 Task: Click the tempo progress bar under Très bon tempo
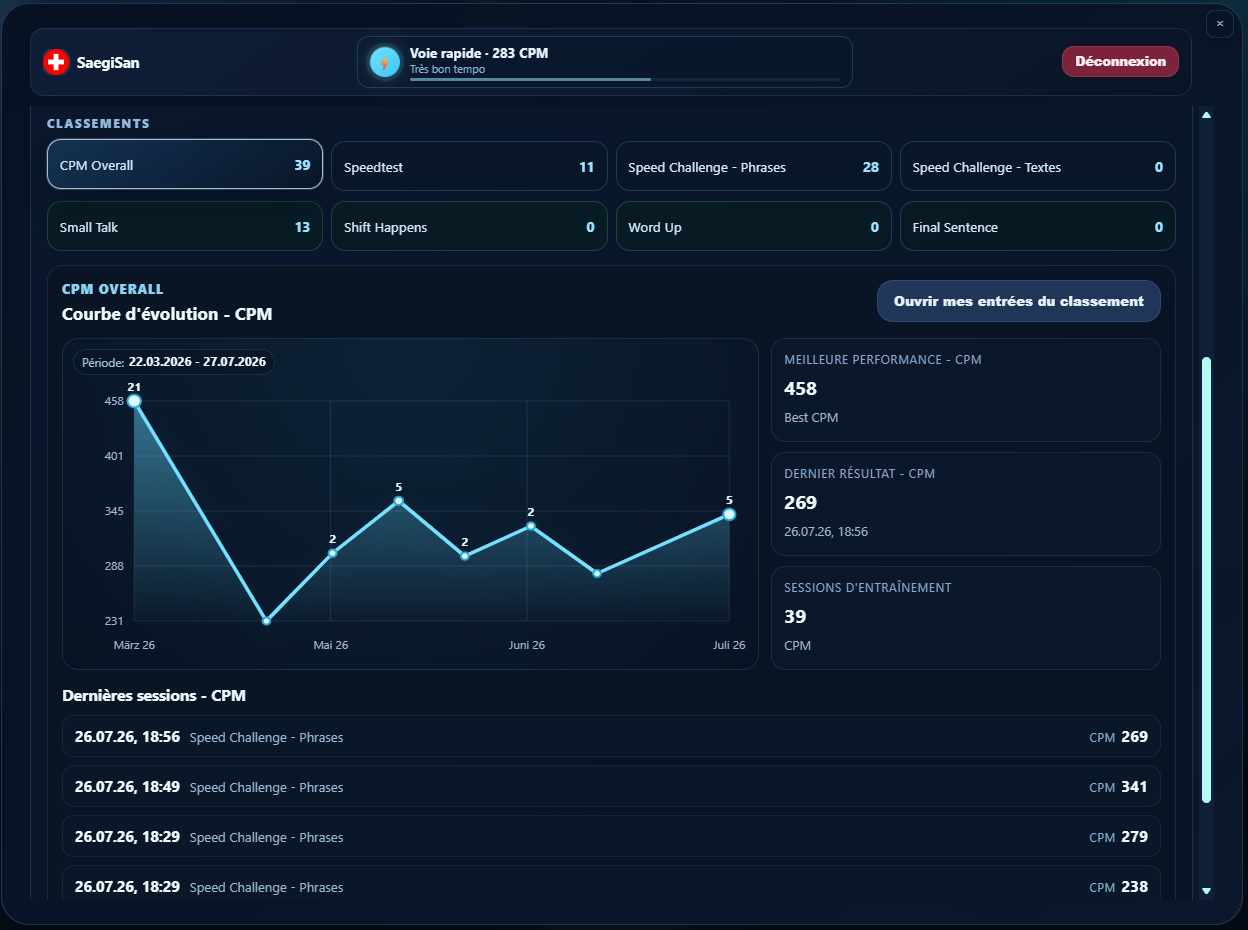click(625, 79)
